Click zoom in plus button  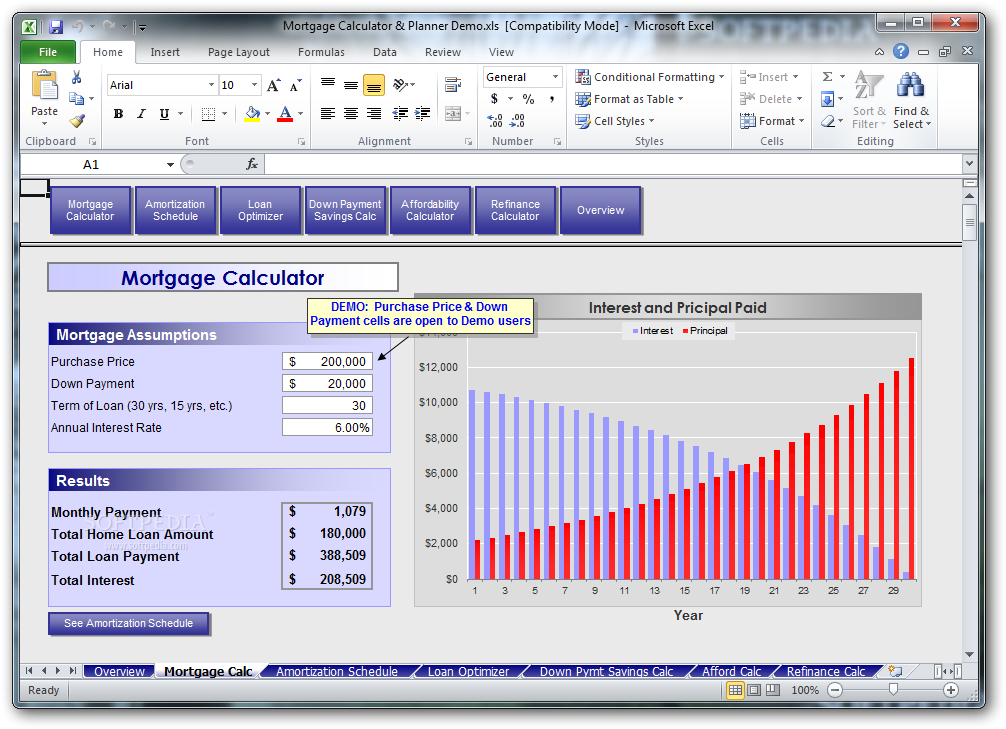[x=951, y=690]
